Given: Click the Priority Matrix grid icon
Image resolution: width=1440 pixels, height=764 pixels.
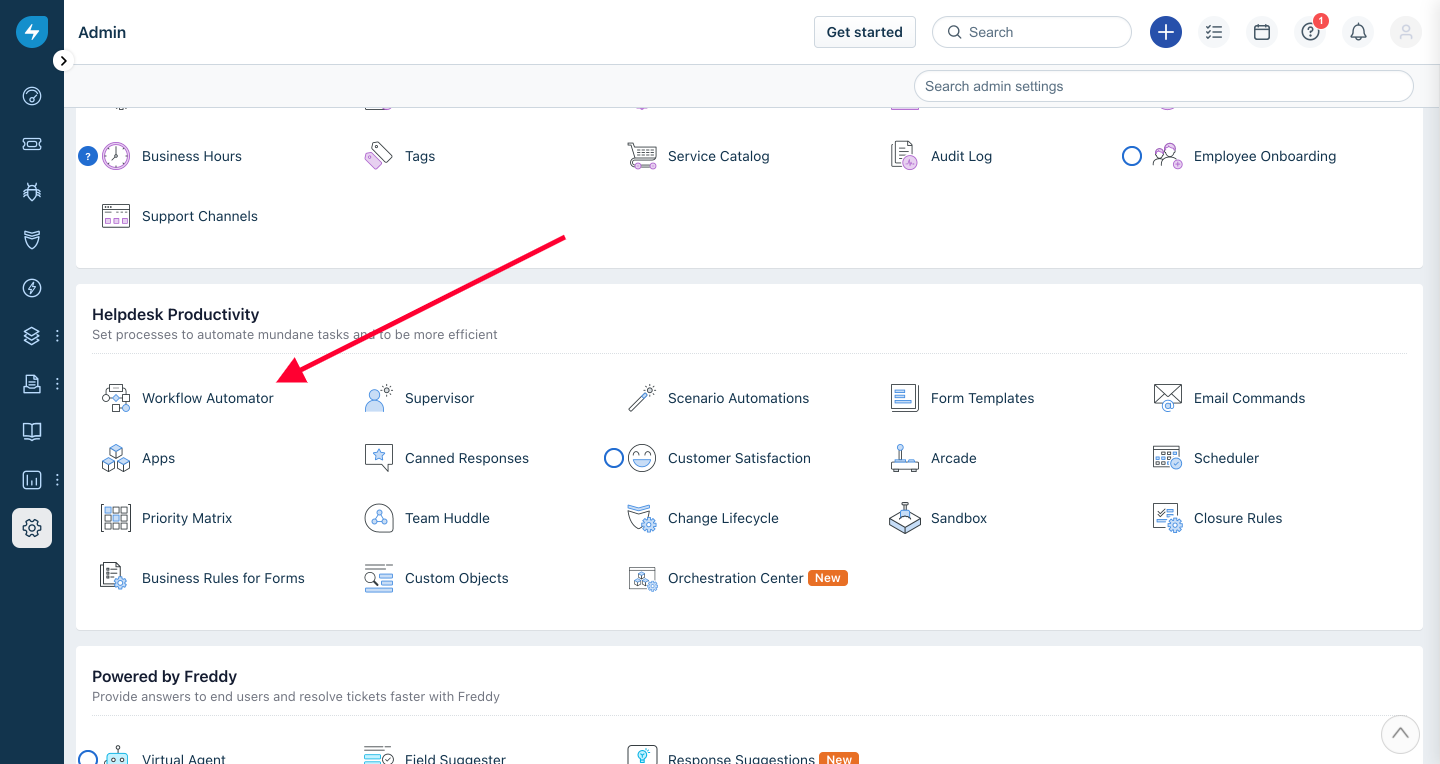Looking at the screenshot, I should (116, 518).
